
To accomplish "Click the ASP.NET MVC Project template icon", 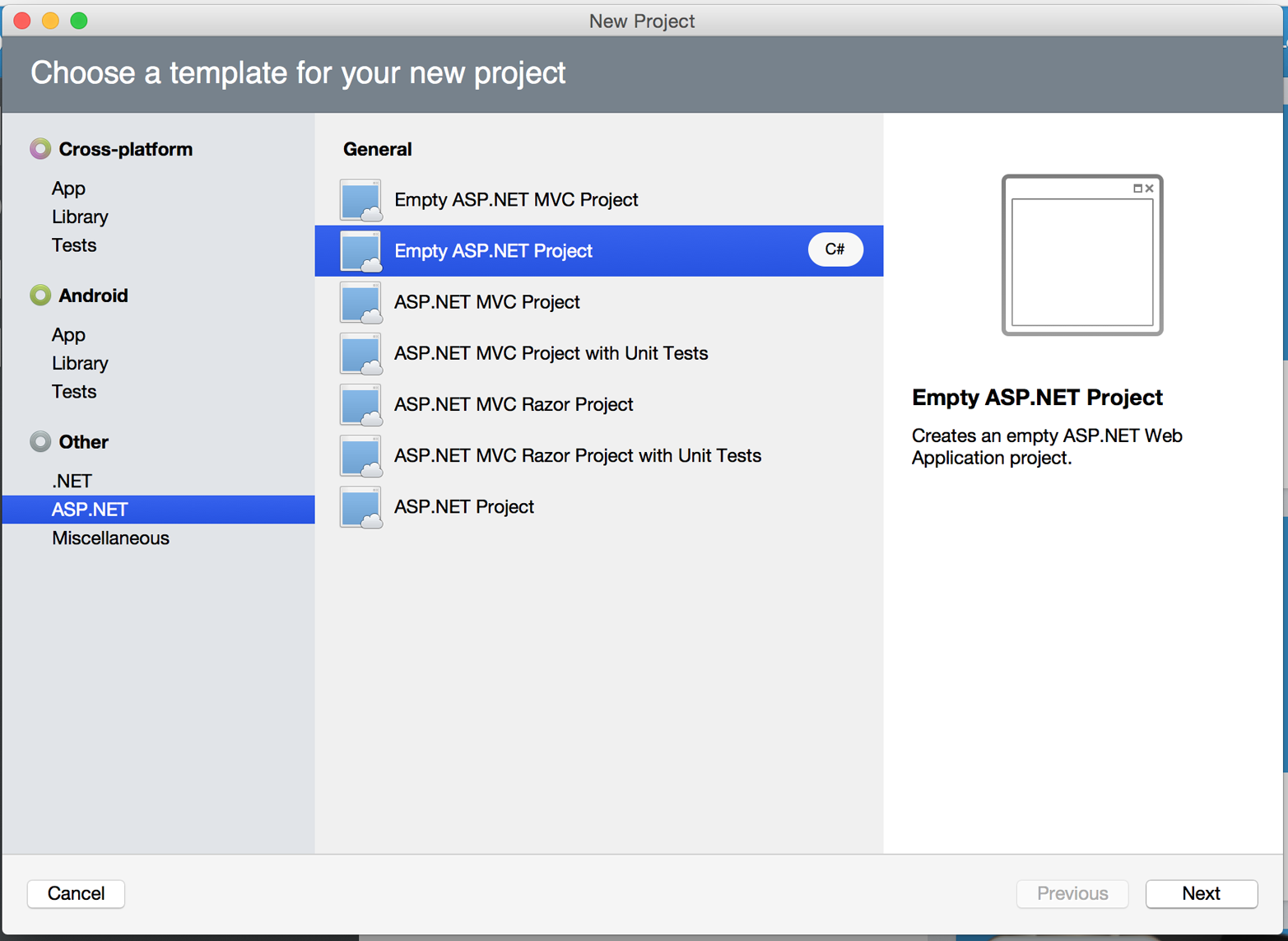I will (360, 302).
